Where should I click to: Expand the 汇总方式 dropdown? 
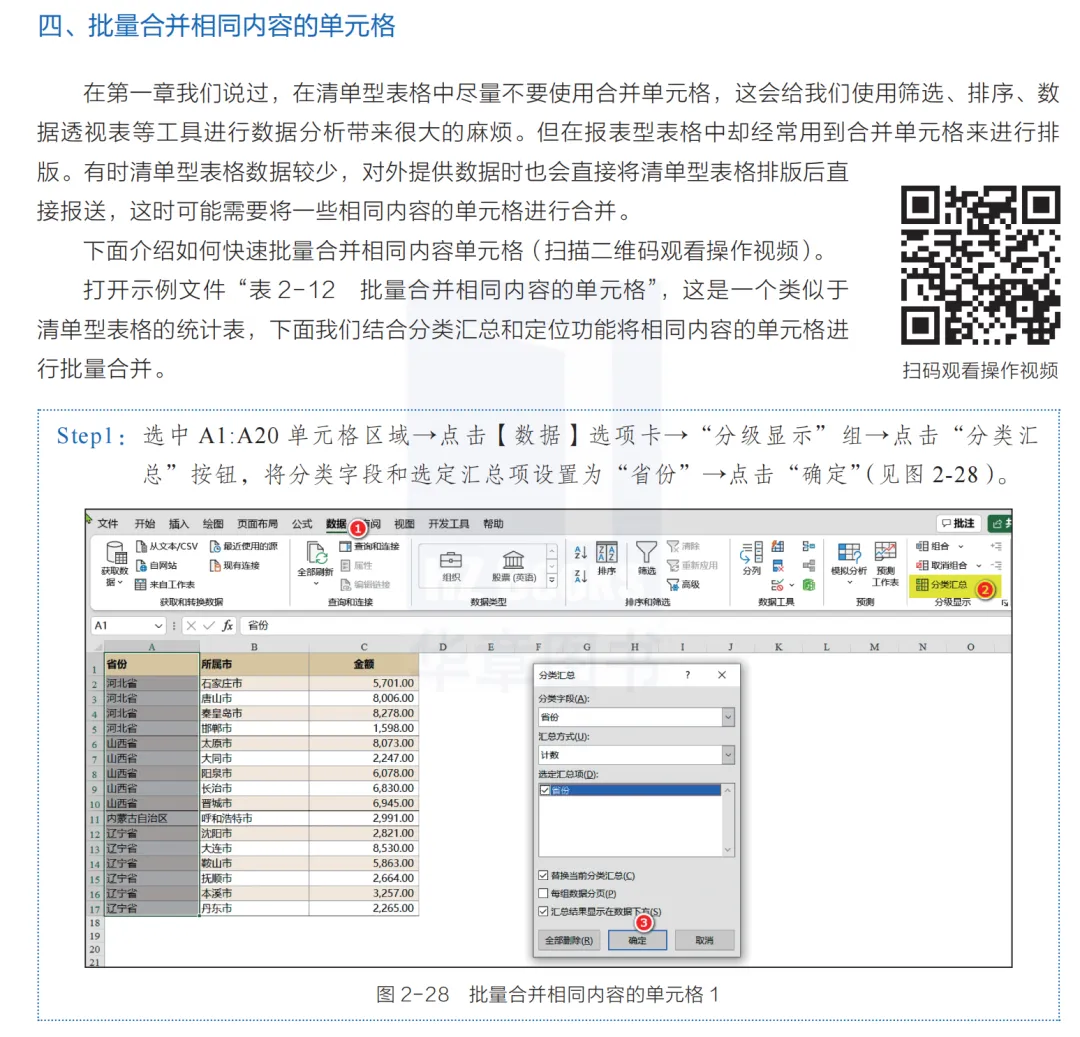point(728,755)
